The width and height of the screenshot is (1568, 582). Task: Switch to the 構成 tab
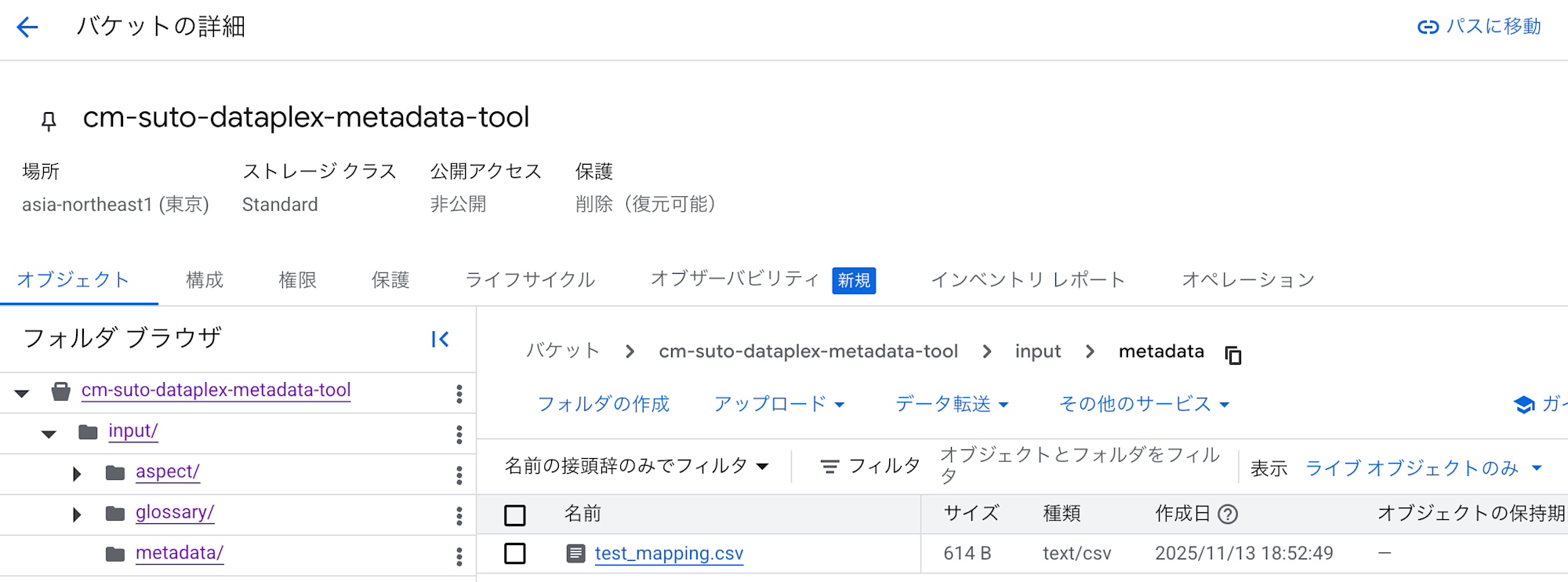tap(205, 280)
